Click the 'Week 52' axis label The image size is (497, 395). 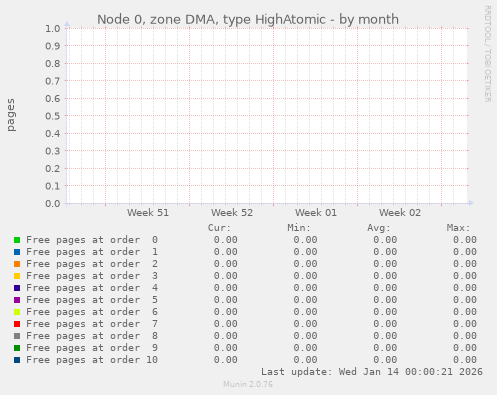(232, 213)
